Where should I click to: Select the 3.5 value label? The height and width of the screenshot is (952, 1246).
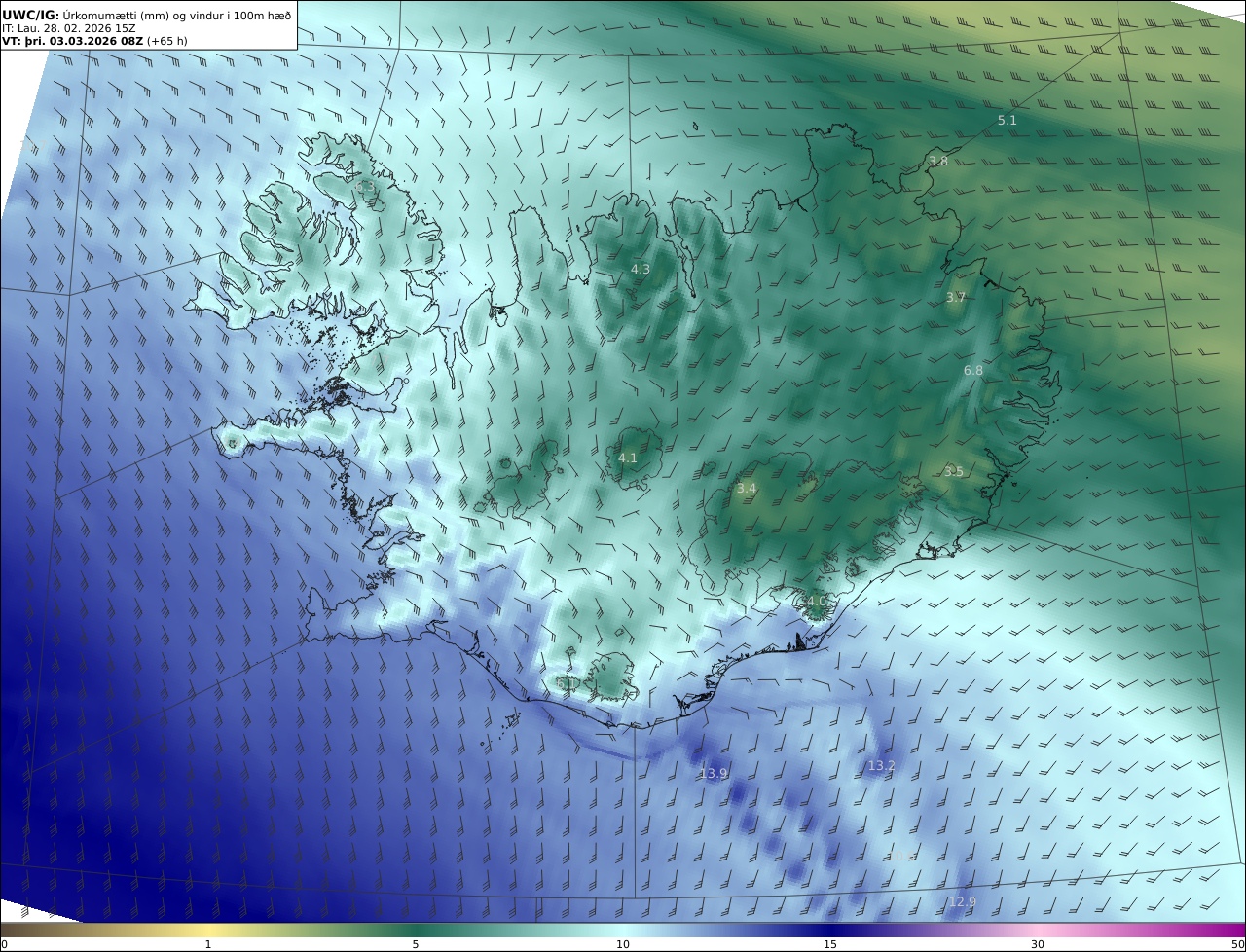click(x=954, y=472)
